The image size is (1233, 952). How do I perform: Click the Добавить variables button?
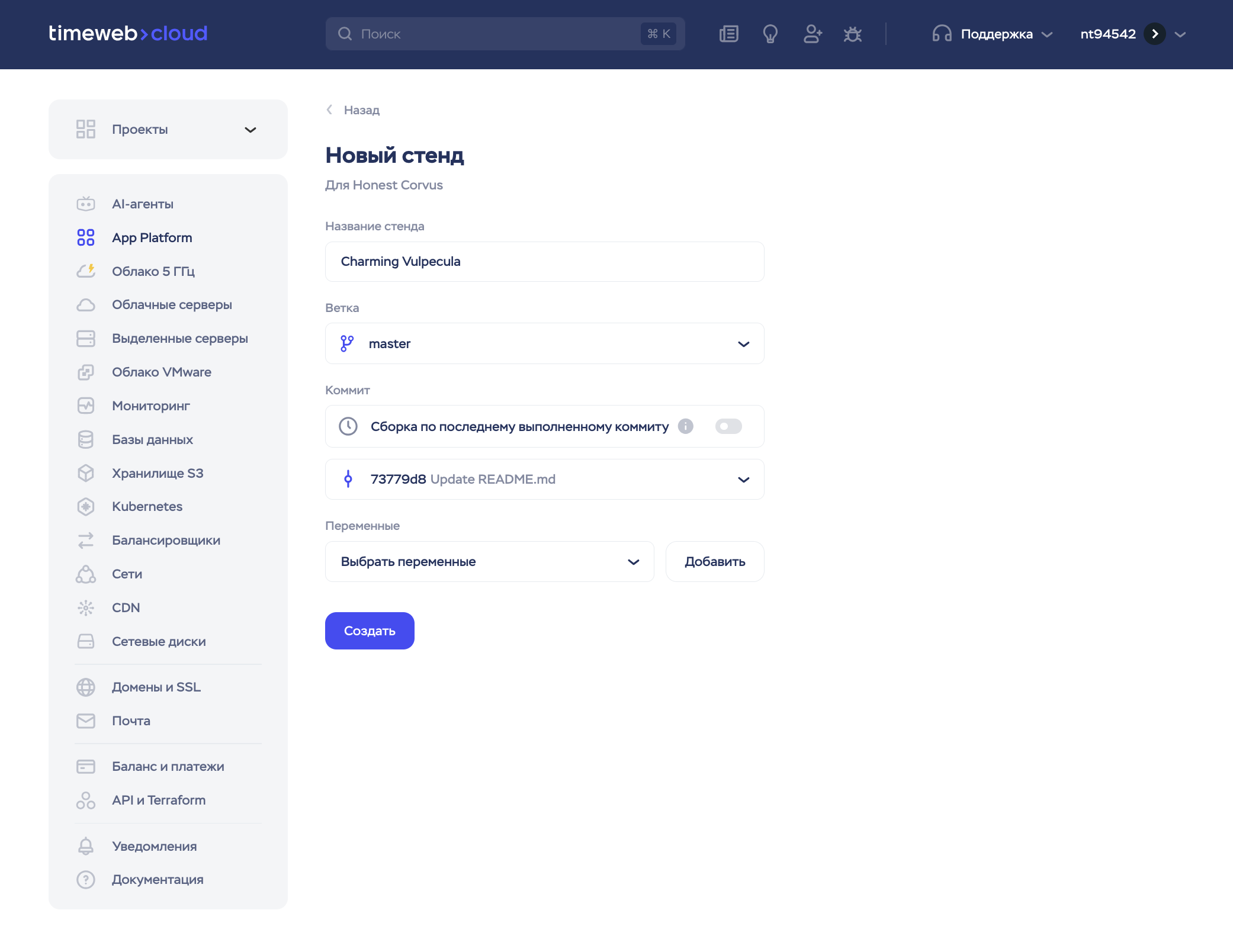(x=714, y=562)
